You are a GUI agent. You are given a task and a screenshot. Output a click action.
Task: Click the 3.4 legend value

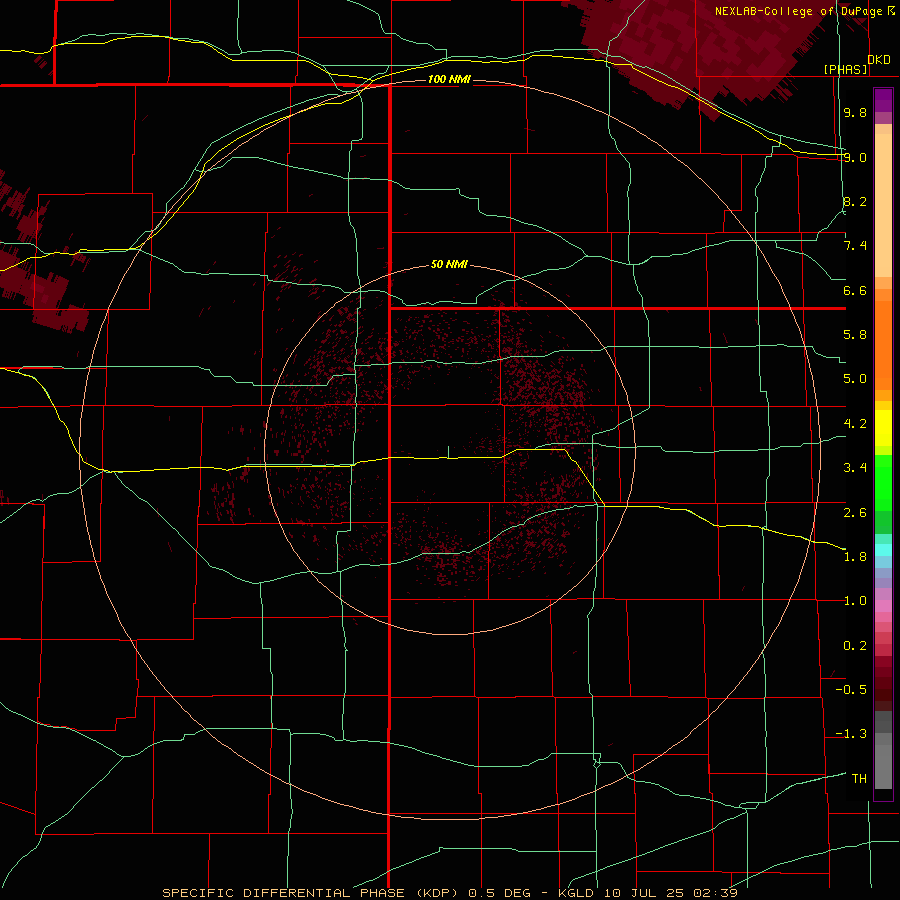pyautogui.click(x=855, y=468)
